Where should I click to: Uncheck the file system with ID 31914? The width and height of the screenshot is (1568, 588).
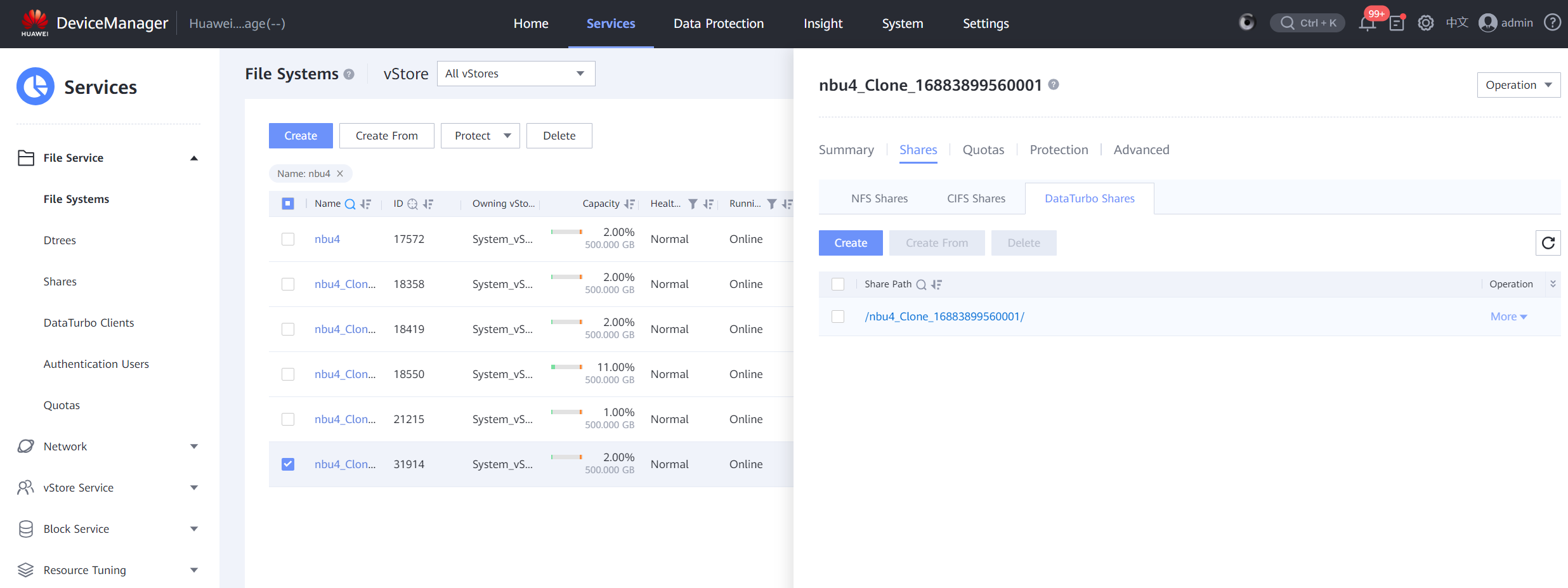coord(288,464)
